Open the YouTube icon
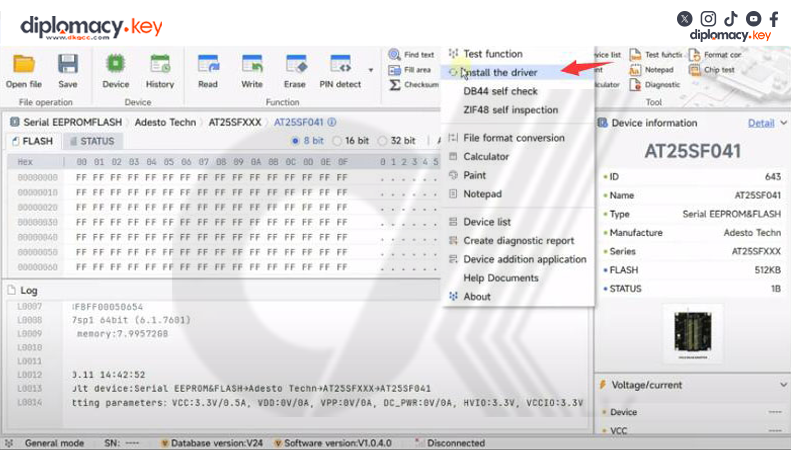This screenshot has height=450, width=791. pyautogui.click(x=753, y=19)
